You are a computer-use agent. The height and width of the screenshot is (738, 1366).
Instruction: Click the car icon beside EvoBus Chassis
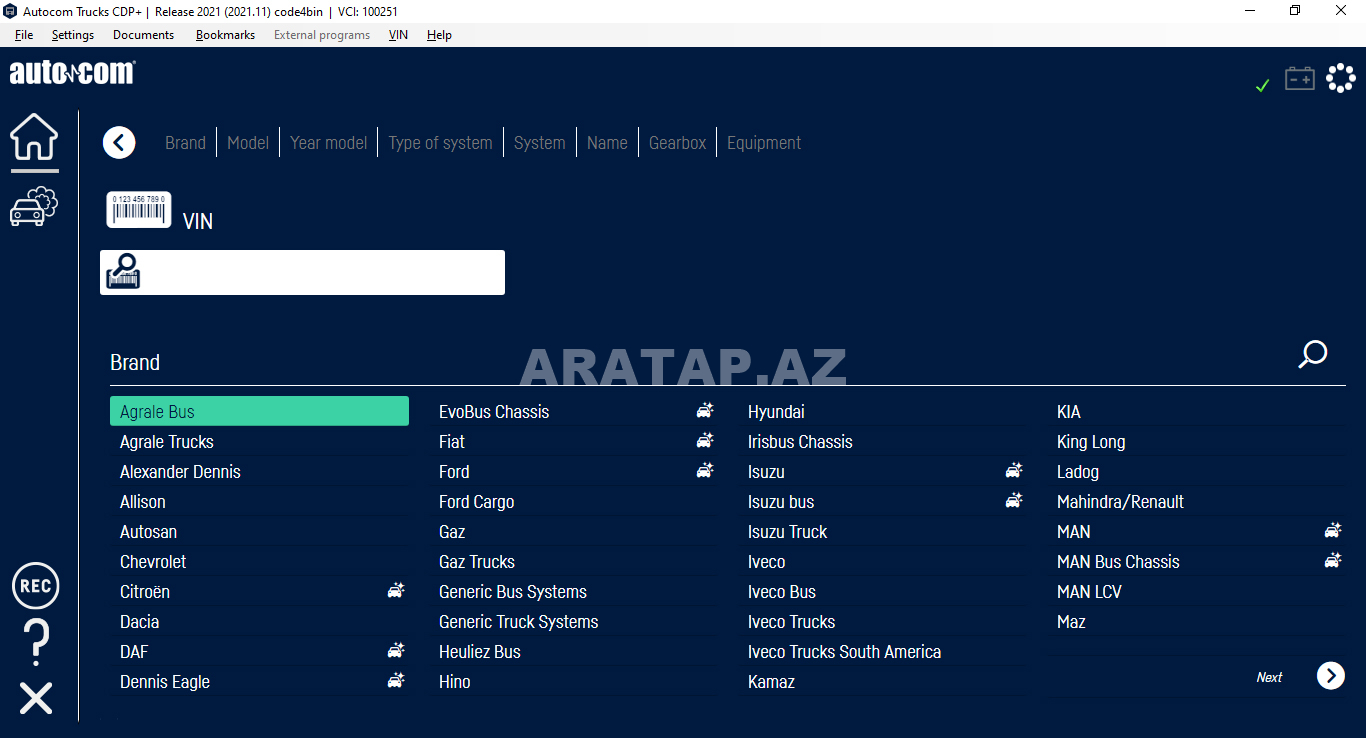pyautogui.click(x=705, y=410)
